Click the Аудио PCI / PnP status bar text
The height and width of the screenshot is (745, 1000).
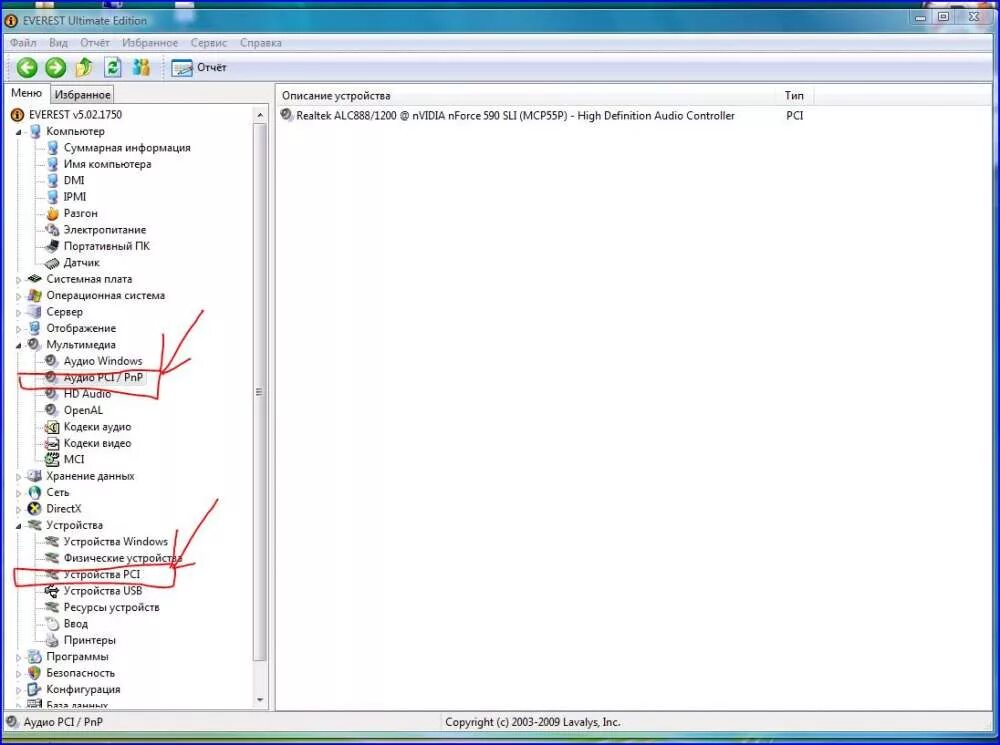coord(63,722)
